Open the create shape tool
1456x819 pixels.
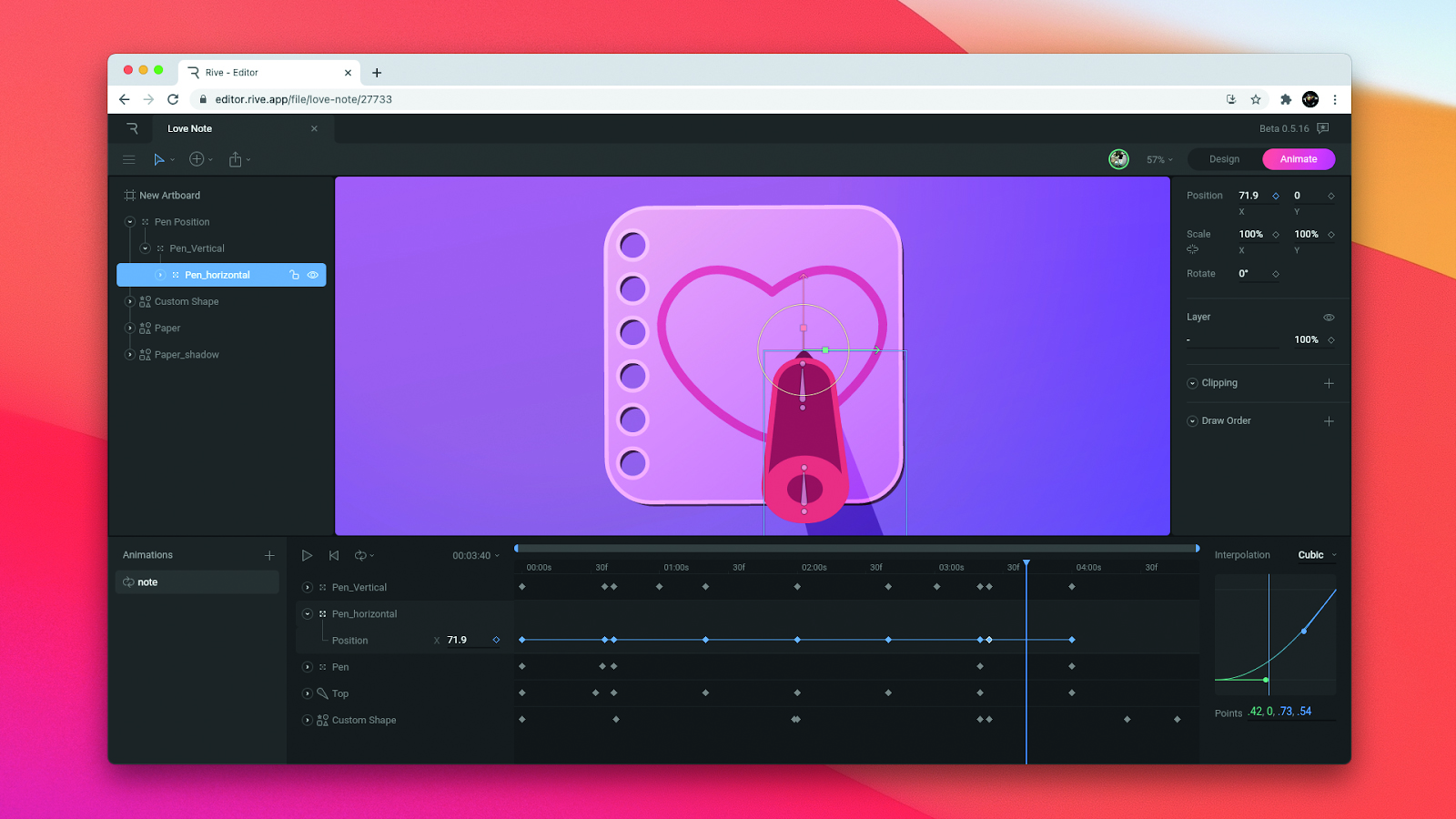pyautogui.click(x=197, y=159)
